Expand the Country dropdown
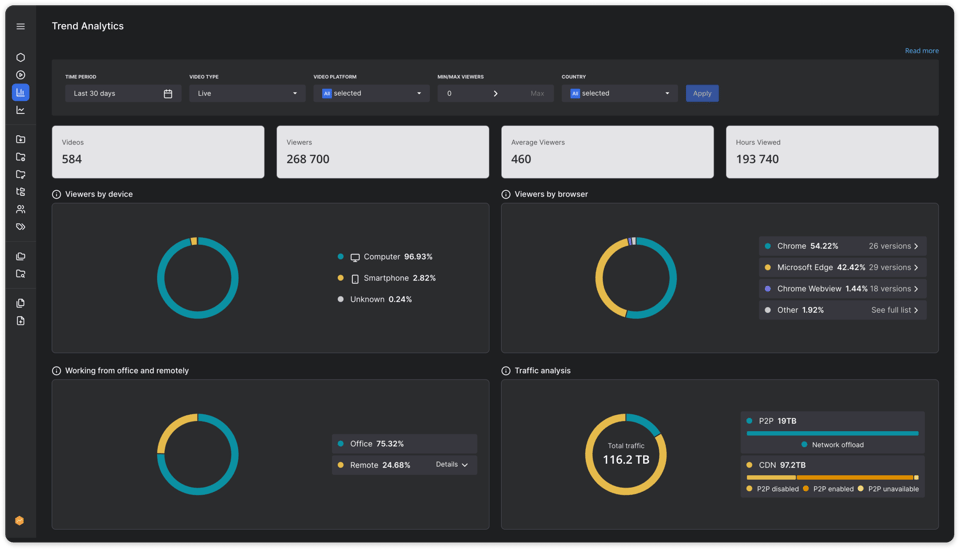The width and height of the screenshot is (960, 550). tap(619, 93)
